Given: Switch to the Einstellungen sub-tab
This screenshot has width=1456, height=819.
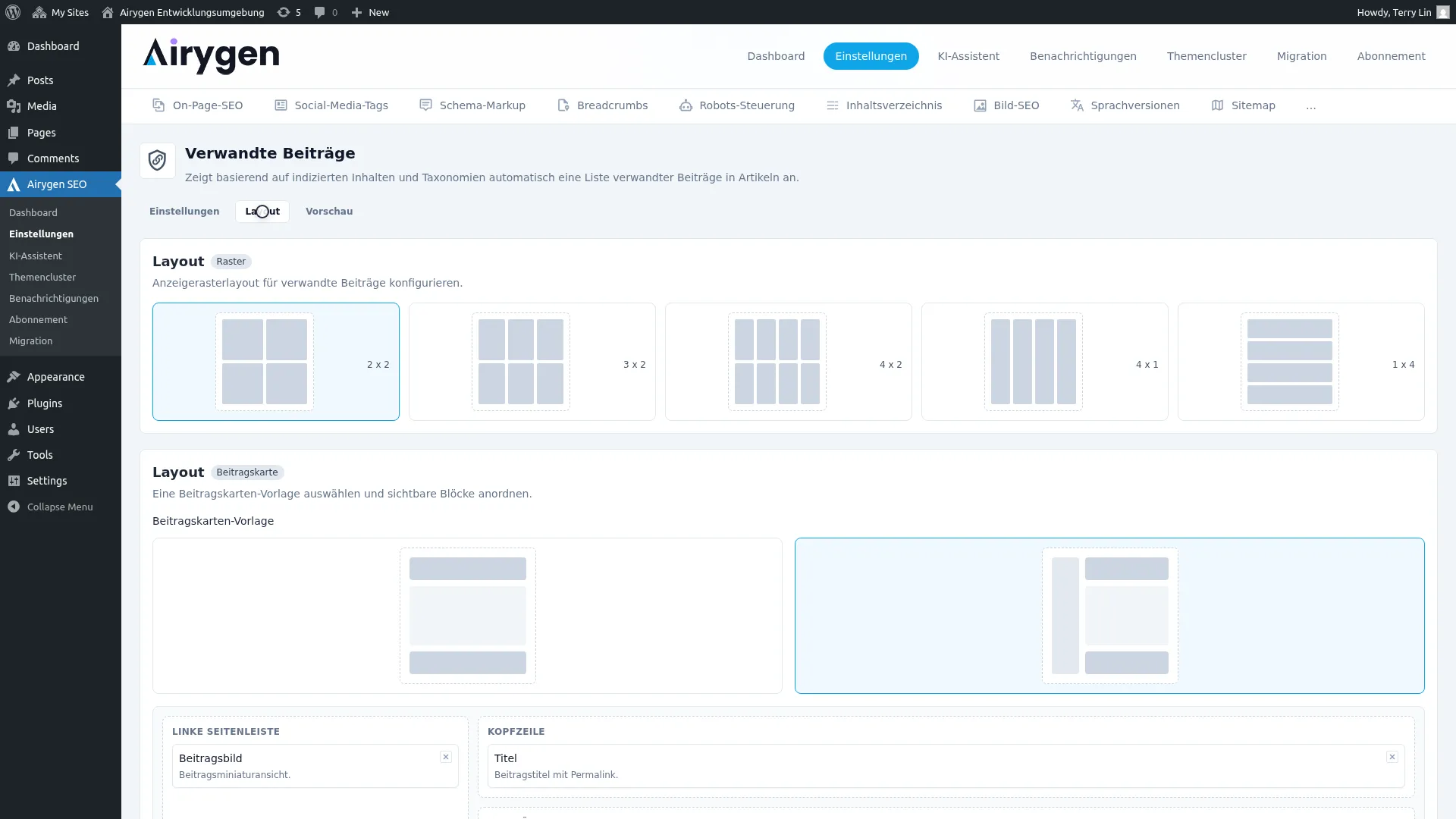Looking at the screenshot, I should [184, 212].
